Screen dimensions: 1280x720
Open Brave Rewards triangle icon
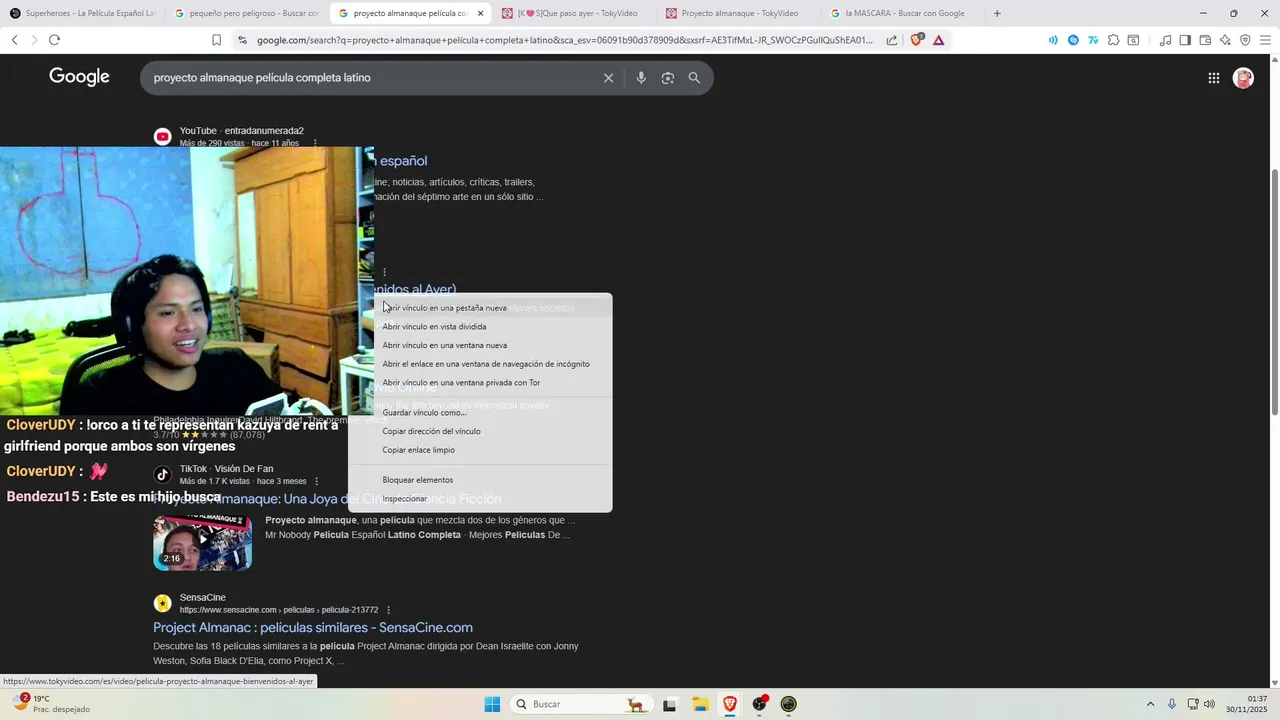point(938,40)
